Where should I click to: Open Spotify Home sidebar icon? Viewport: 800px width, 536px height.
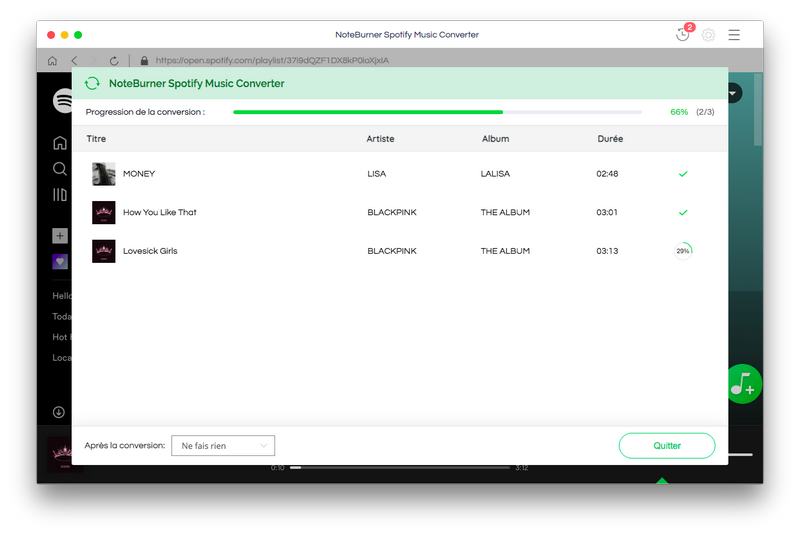point(60,143)
